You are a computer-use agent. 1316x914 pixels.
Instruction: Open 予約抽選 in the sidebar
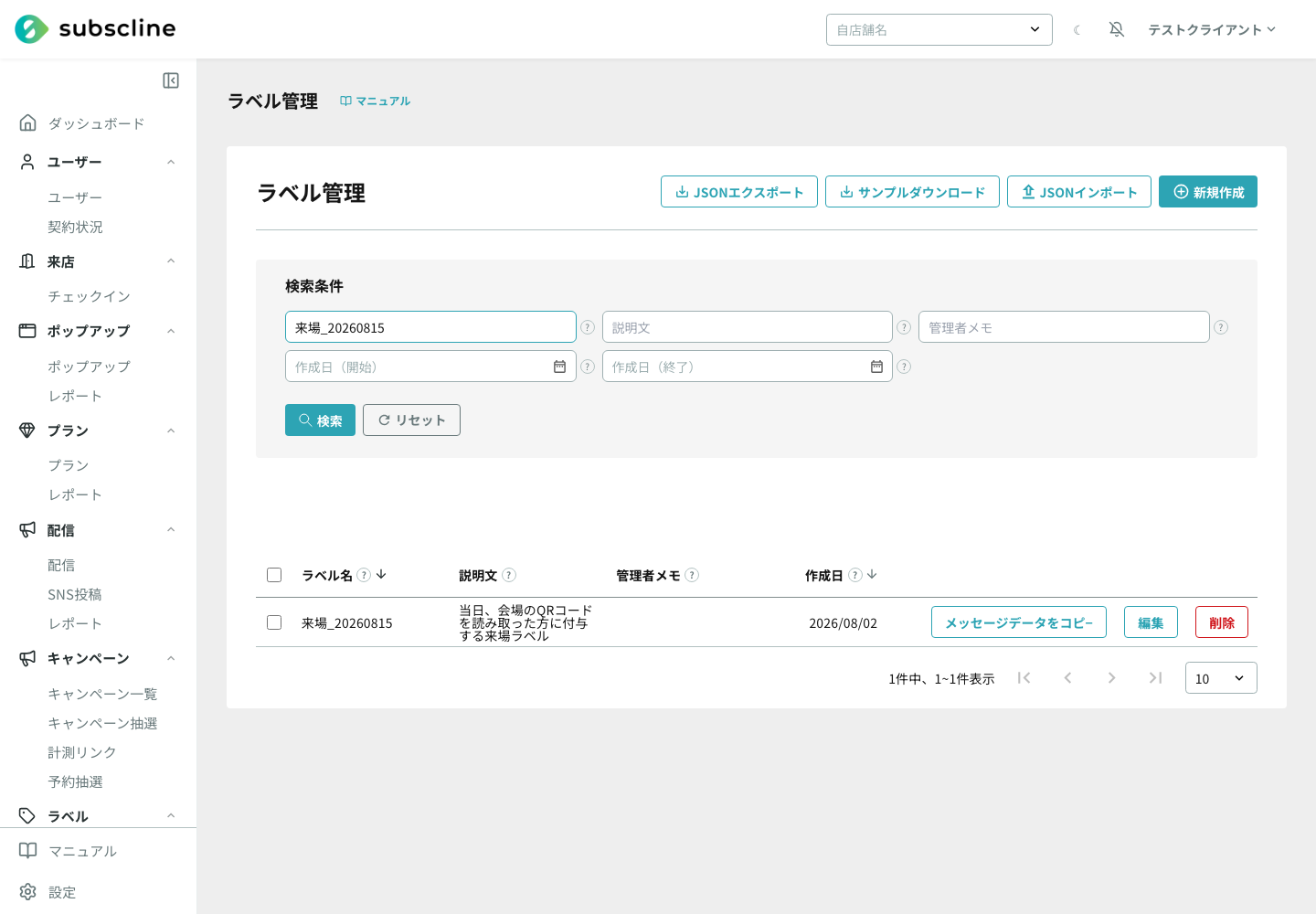click(x=75, y=781)
